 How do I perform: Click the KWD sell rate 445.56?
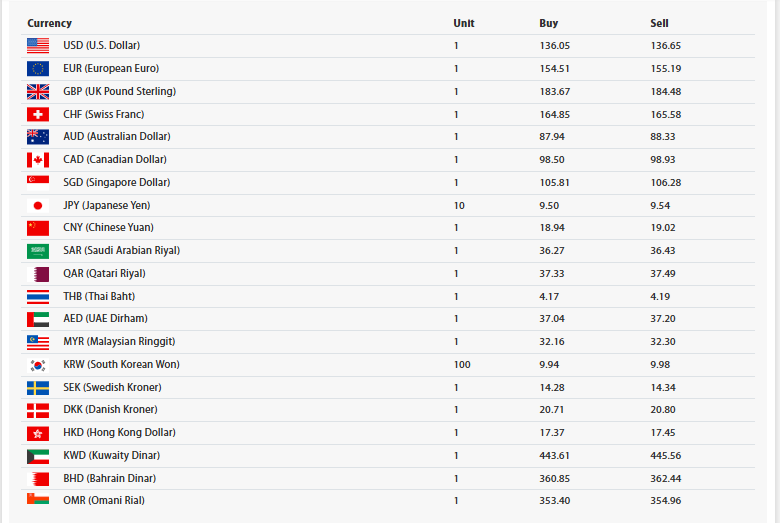pos(666,456)
